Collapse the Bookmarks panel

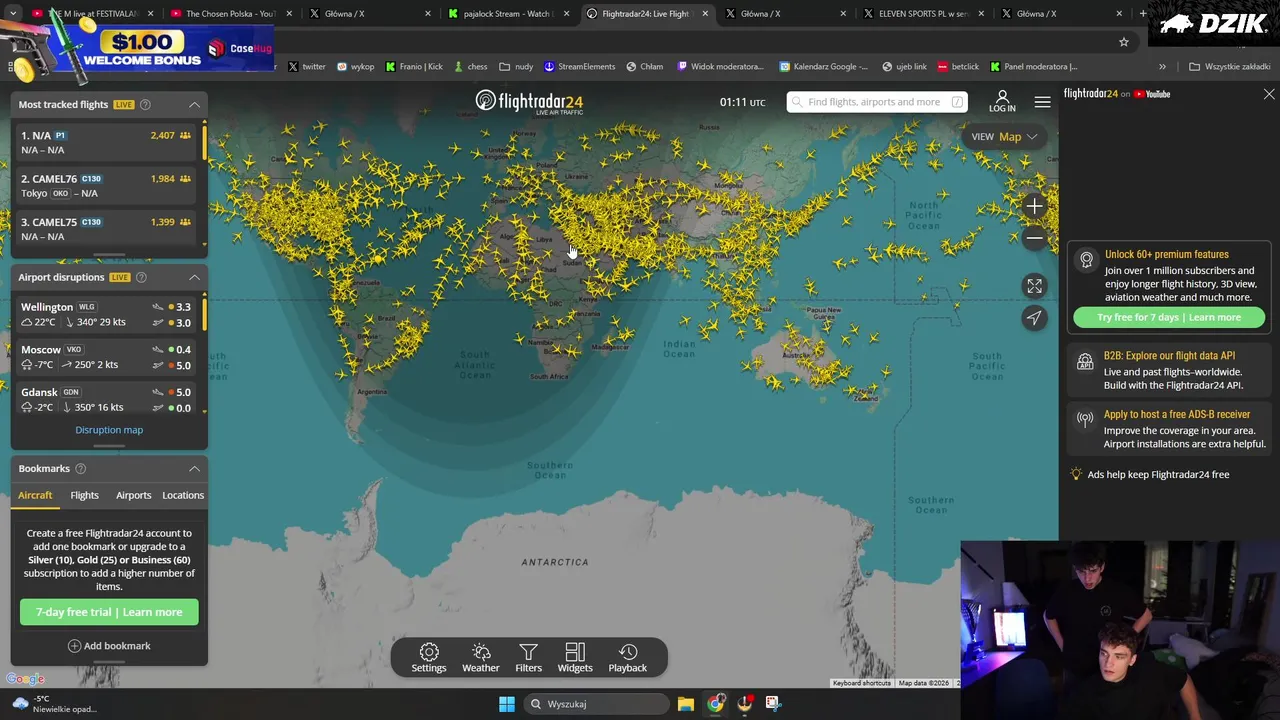195,468
